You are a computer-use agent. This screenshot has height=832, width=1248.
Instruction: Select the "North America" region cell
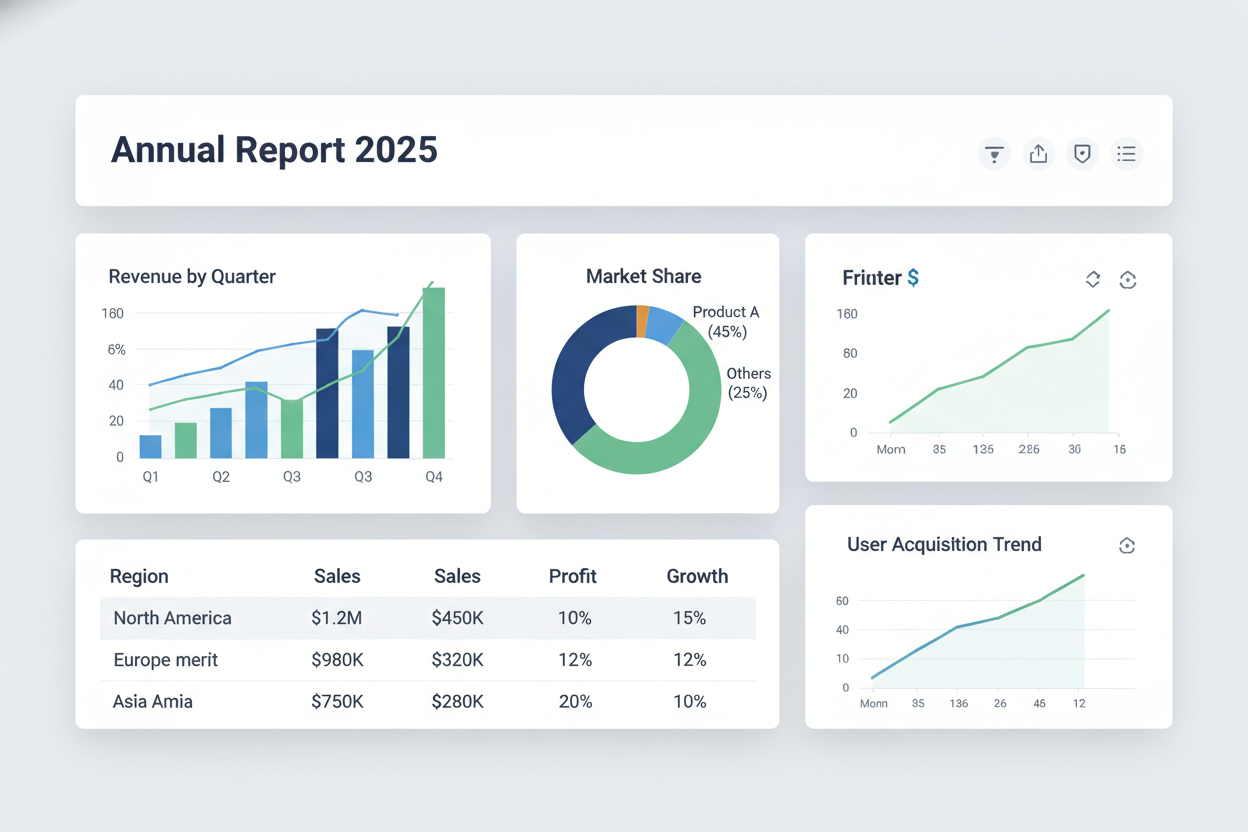[172, 618]
